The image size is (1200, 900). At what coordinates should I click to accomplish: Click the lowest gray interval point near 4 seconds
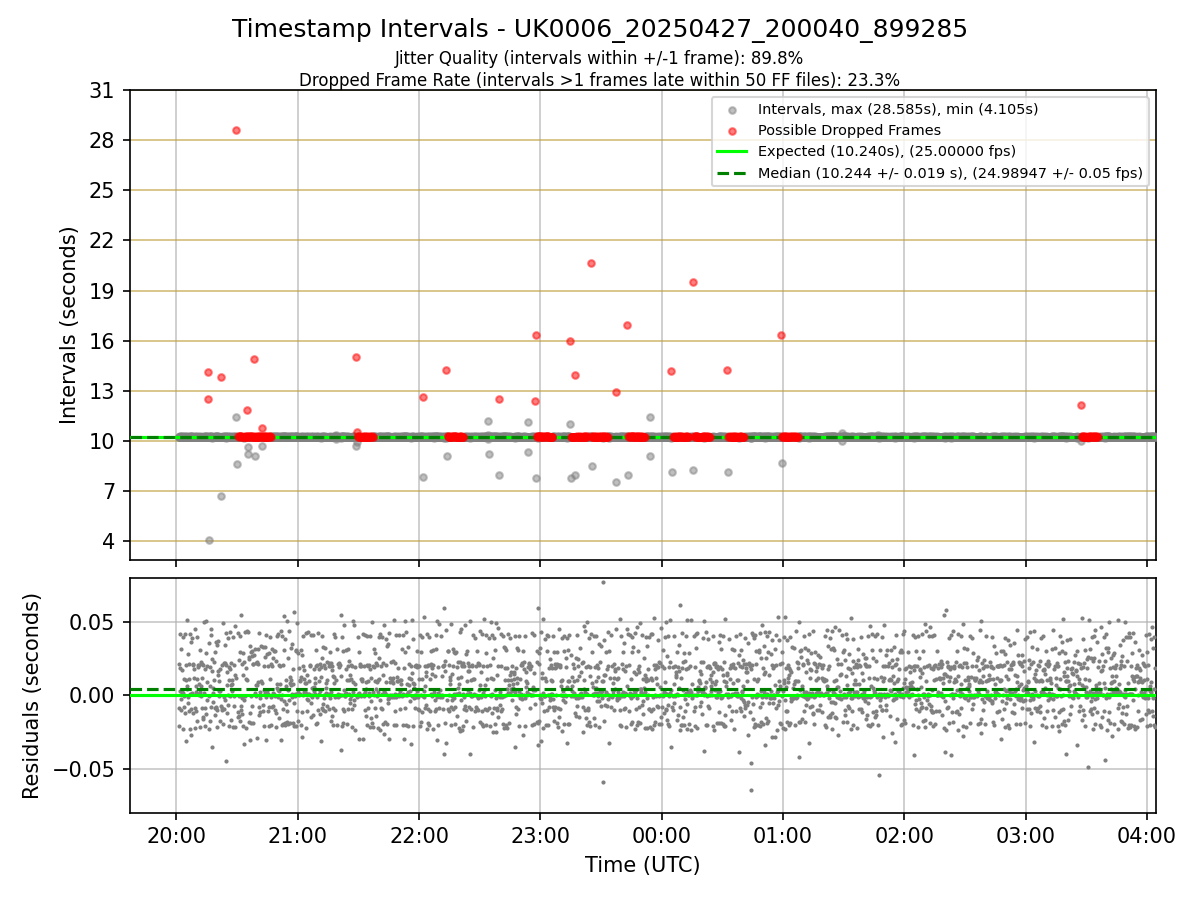click(x=209, y=540)
